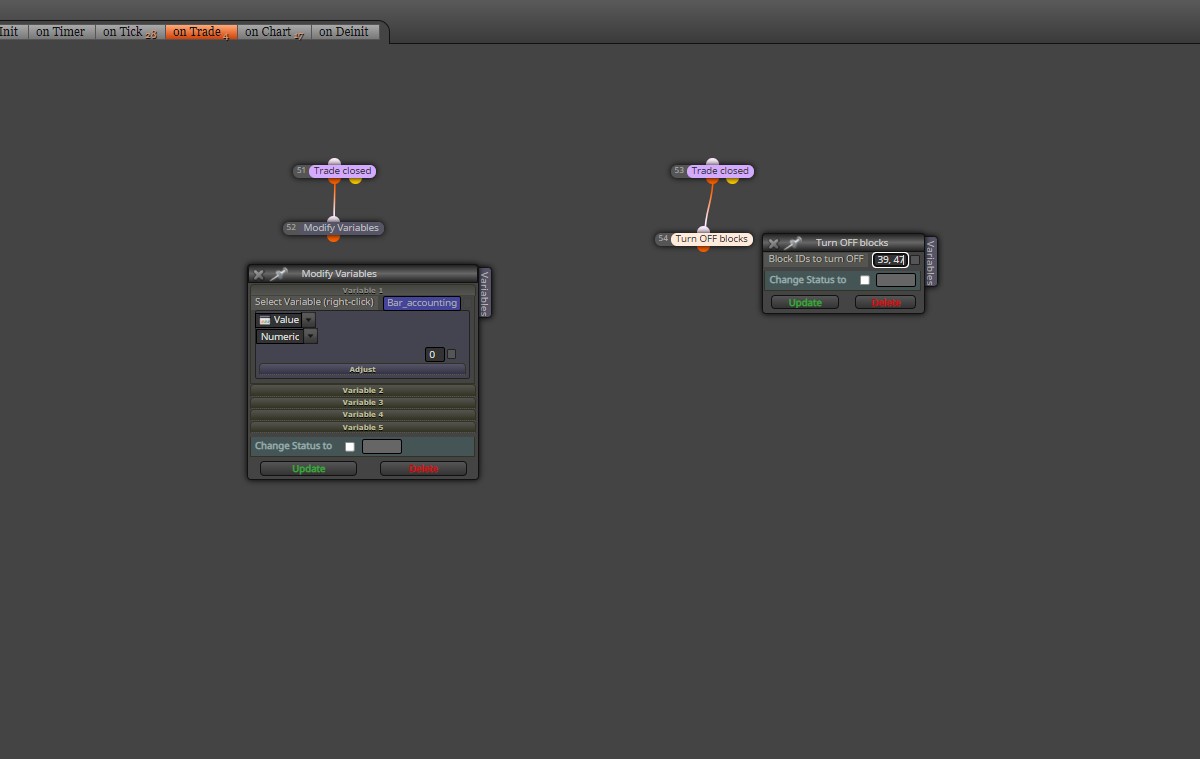The width and height of the screenshot is (1200, 759).
Task: Click Delete in Modify Variables panel
Action: point(423,469)
